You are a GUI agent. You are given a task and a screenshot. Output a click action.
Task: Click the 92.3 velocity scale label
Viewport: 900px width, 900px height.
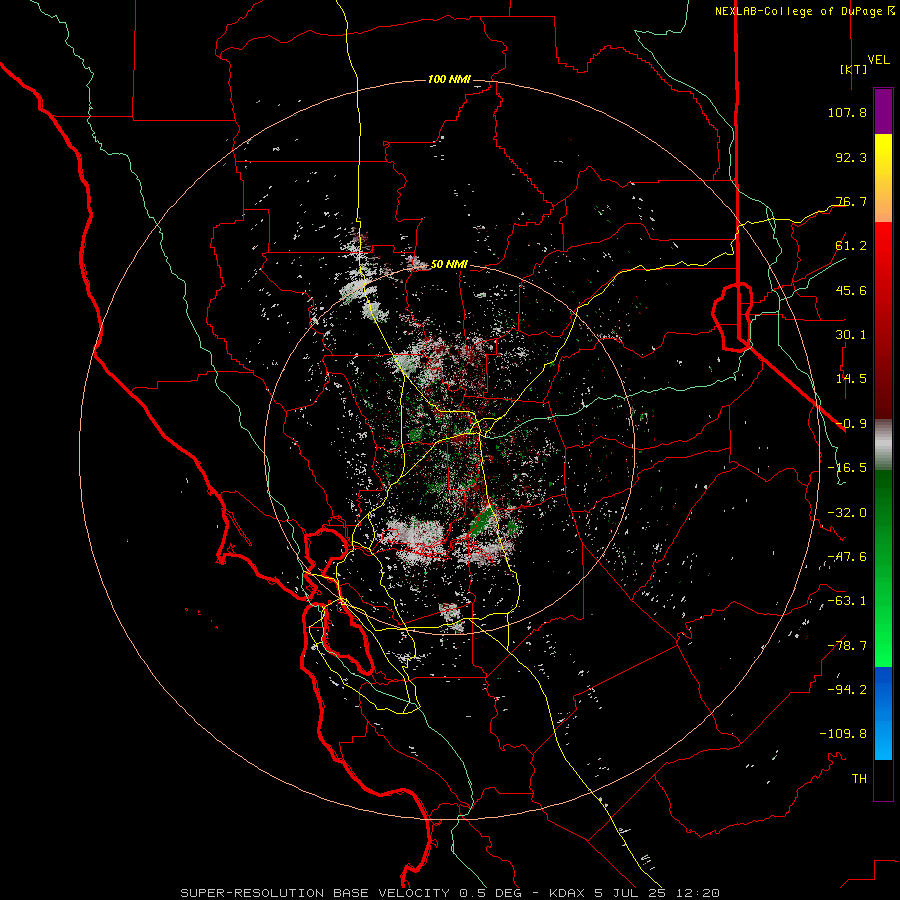coord(851,157)
